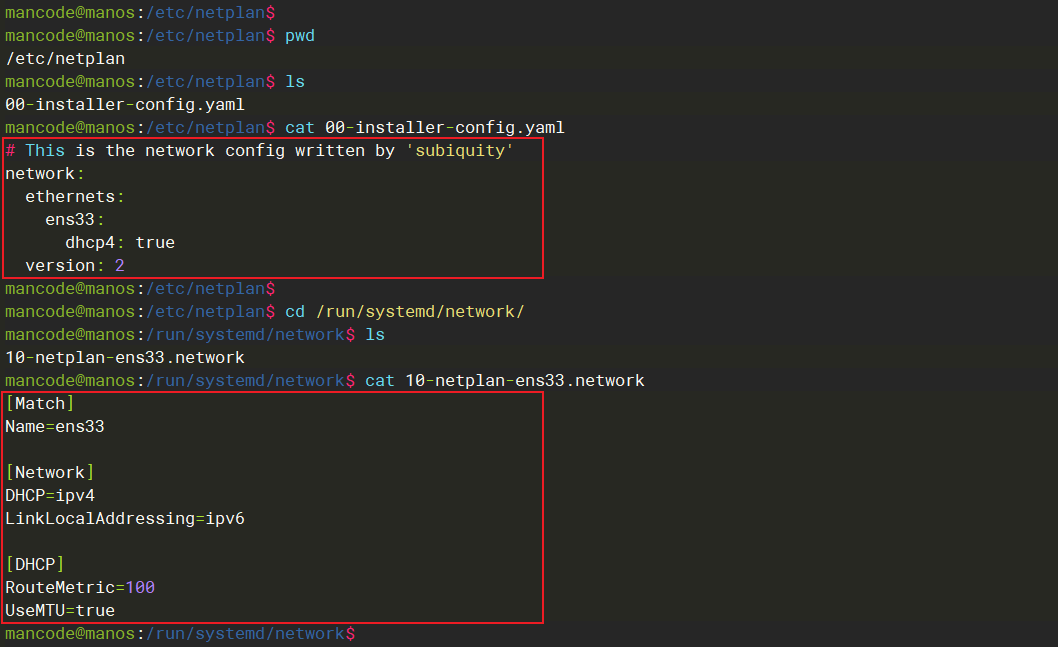Click the UseMTU=true setting
1058x647 pixels.
(x=60, y=610)
